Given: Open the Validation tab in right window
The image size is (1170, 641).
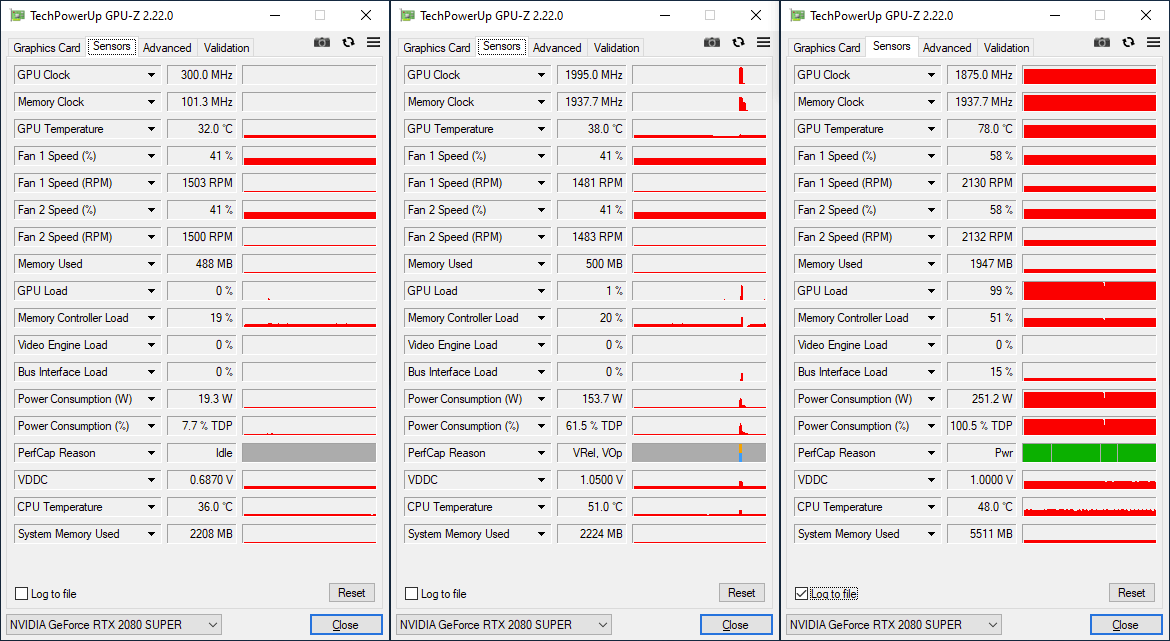Looking at the screenshot, I should (x=1006, y=48).
